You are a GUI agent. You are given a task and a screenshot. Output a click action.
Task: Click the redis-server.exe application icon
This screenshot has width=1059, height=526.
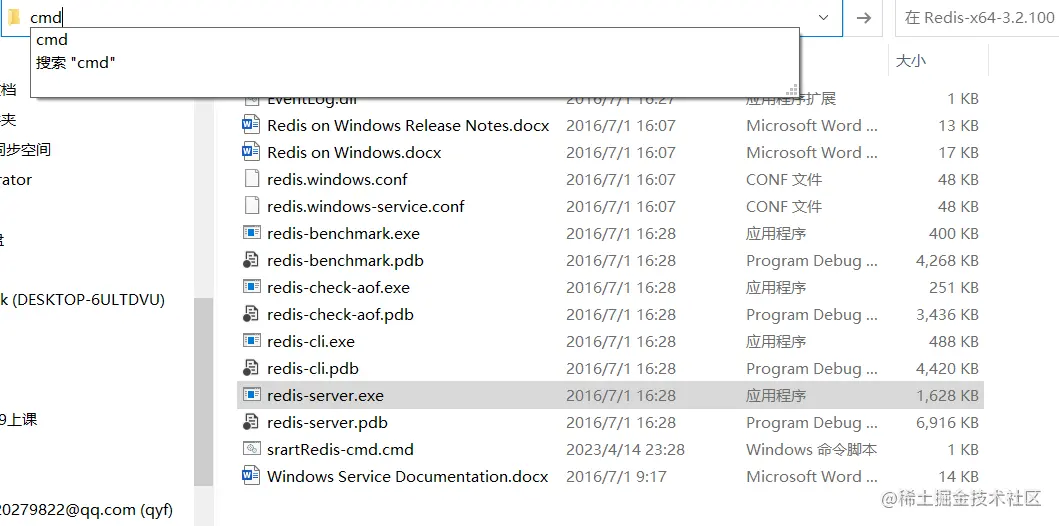tap(251, 395)
